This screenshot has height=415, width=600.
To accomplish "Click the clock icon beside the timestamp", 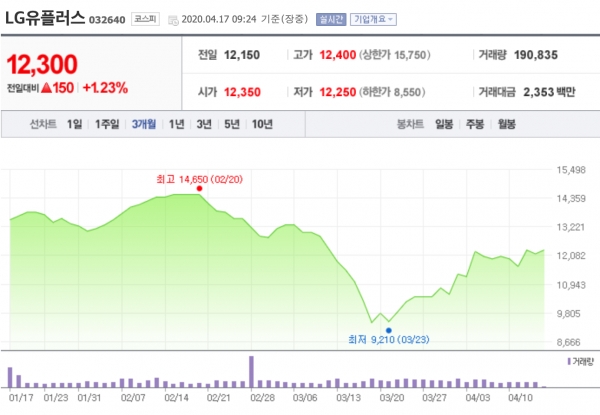I will coord(173,21).
